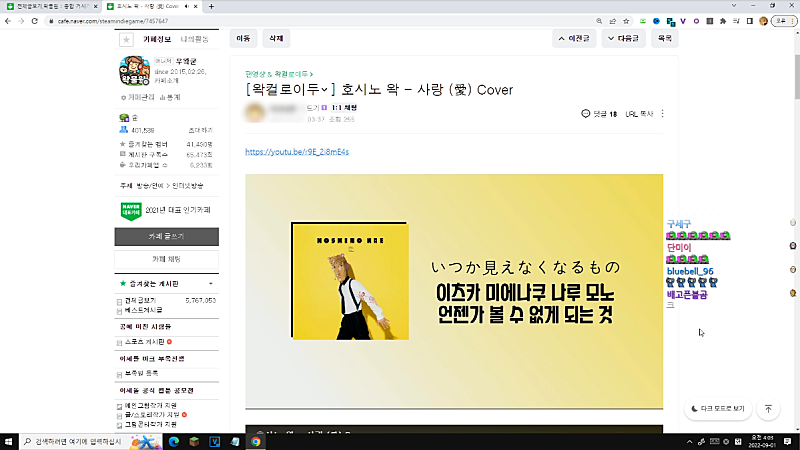
Task: Click the post author's profile avatar
Action: pos(255,113)
